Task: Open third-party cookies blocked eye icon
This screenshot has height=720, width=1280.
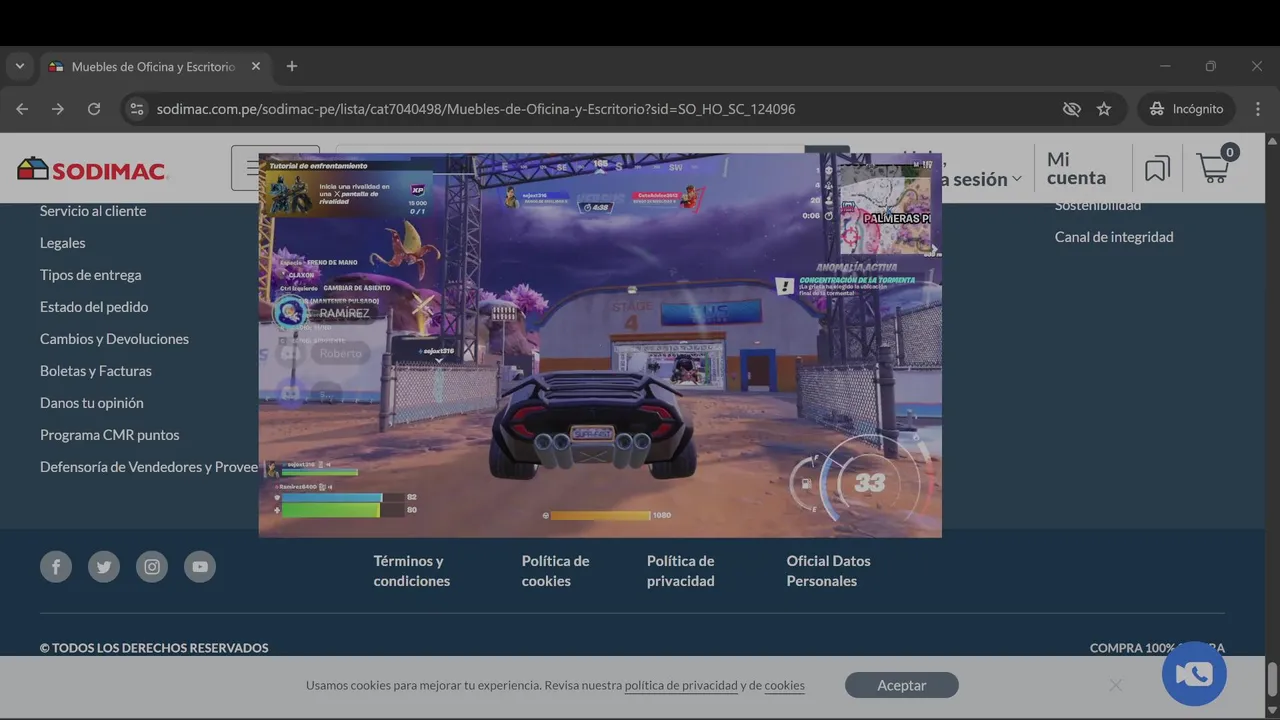Action: (1072, 109)
